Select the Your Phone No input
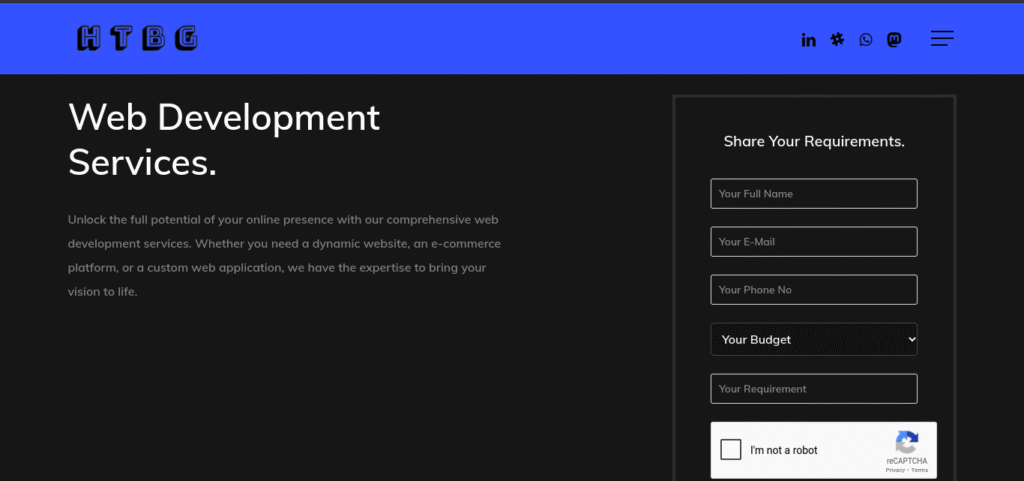 click(x=813, y=290)
